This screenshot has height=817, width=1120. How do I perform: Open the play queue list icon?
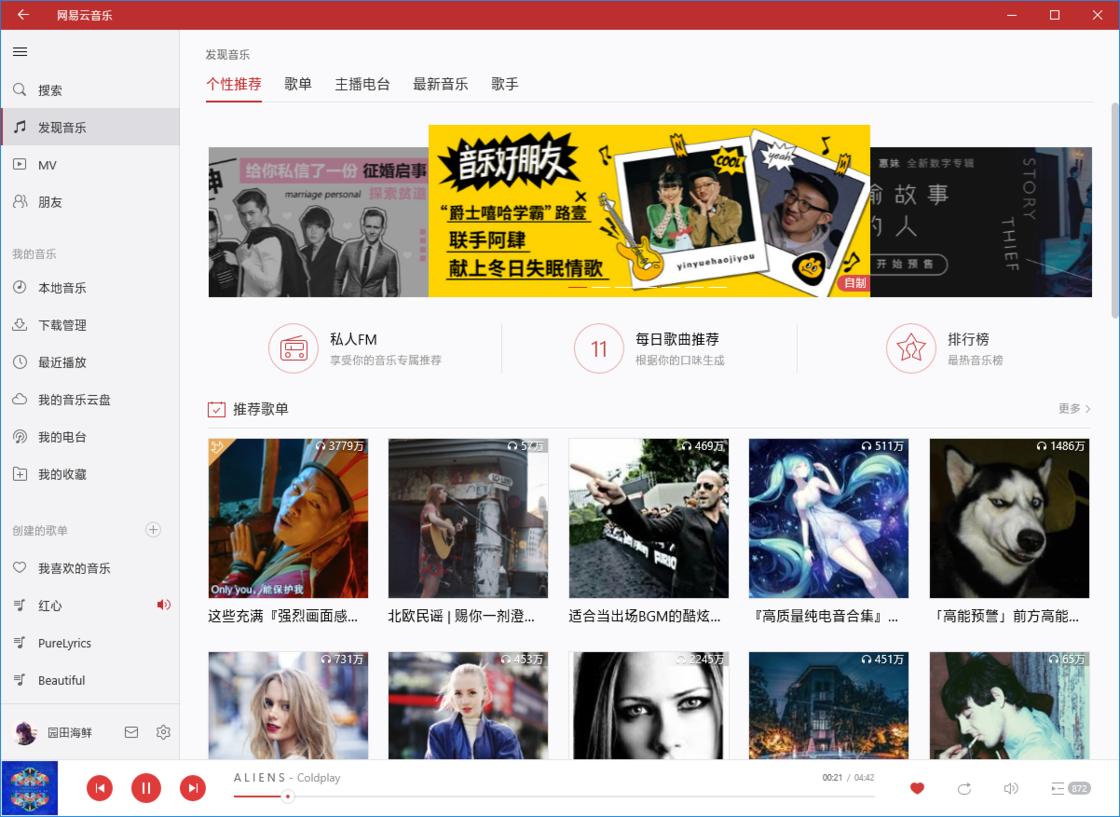1058,788
